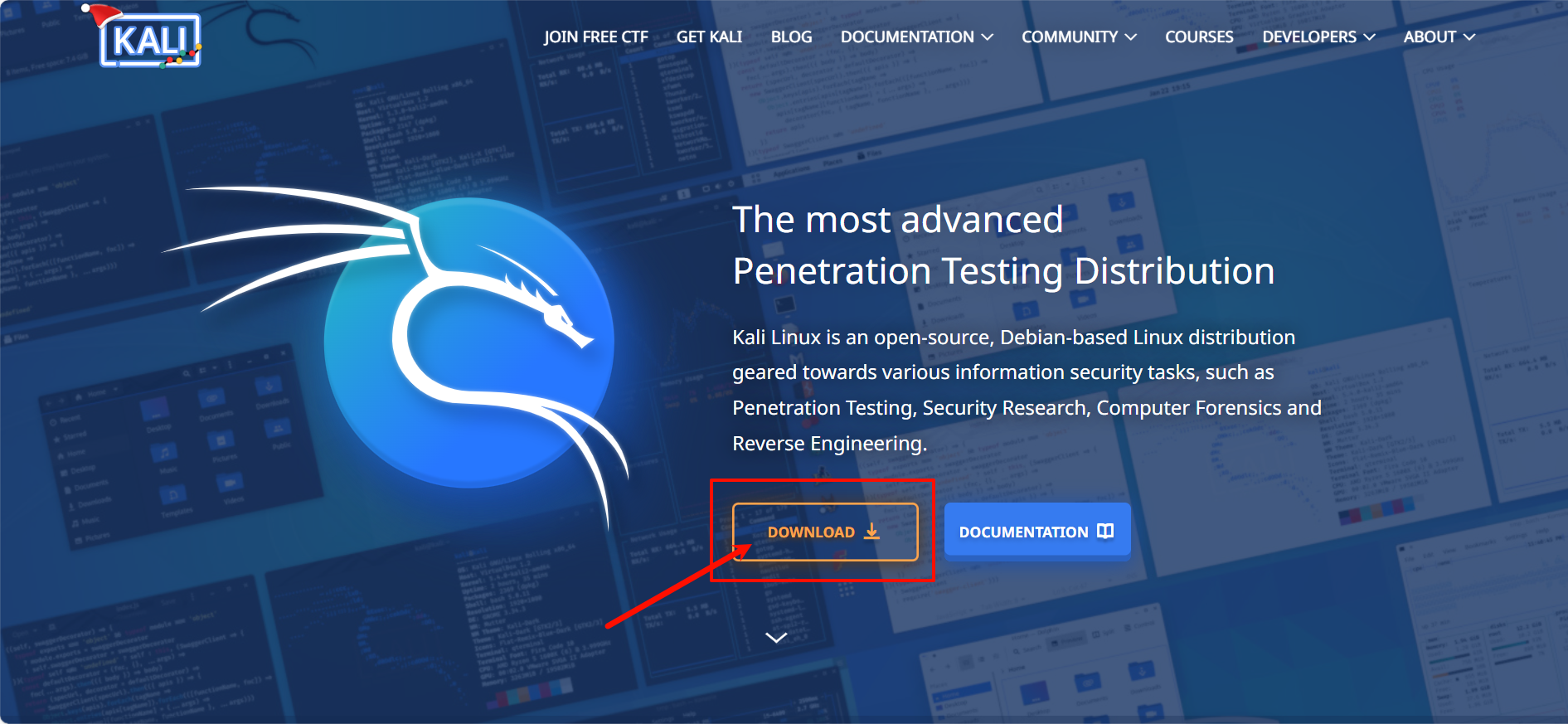Screen dimensions: 1568x724
Task: Click the DEVELOPERS nav menu label
Action: (1309, 37)
